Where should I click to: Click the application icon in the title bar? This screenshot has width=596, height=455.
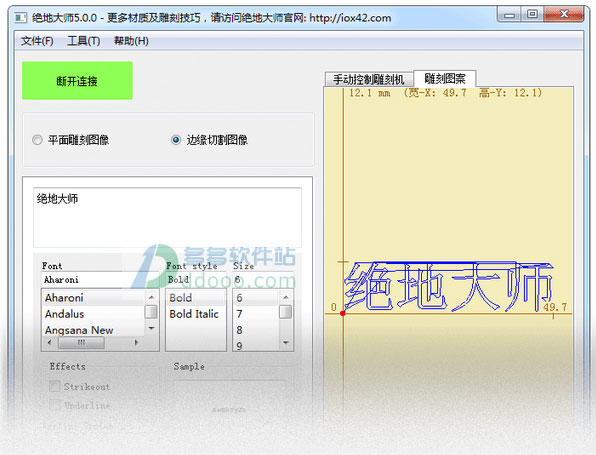click(x=21, y=17)
